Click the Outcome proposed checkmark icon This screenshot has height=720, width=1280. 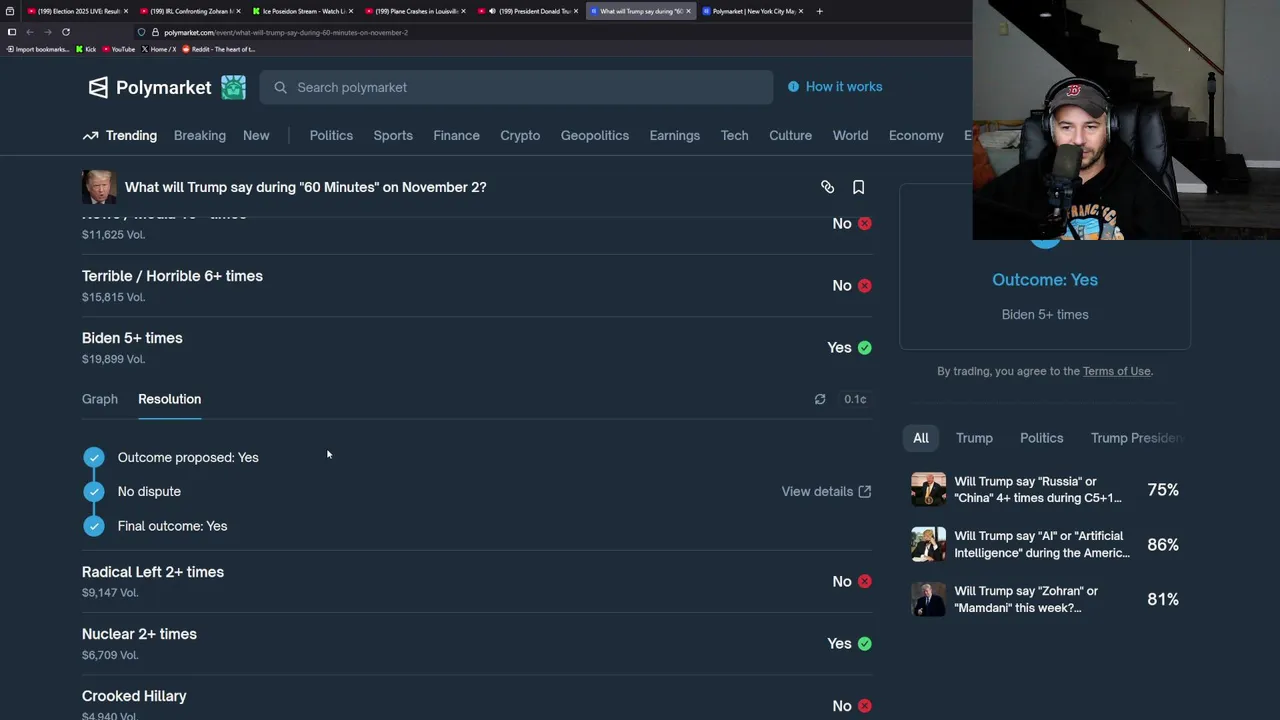point(94,457)
